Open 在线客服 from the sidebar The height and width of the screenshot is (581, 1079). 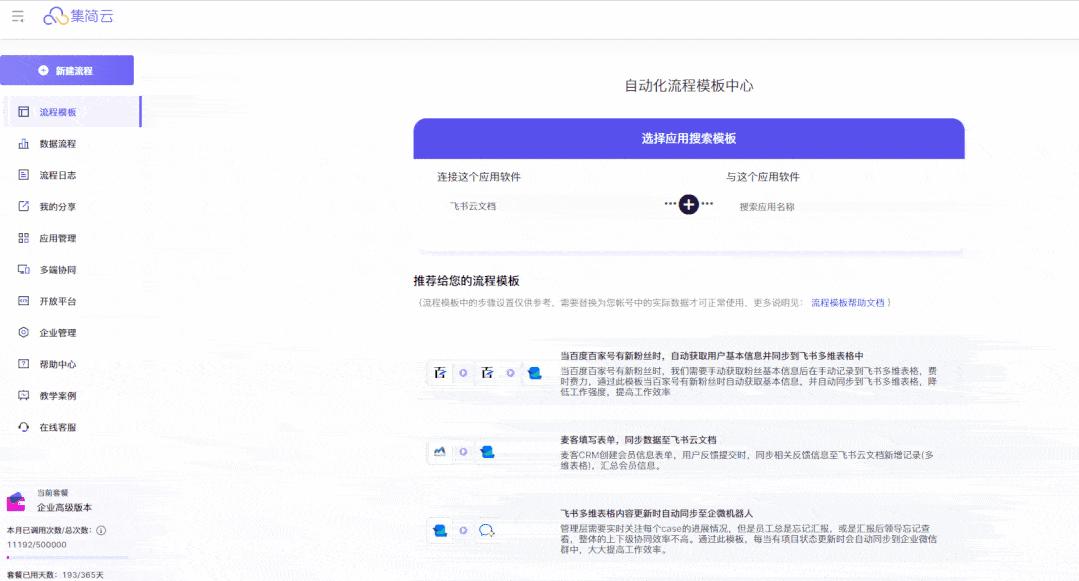[58, 429]
